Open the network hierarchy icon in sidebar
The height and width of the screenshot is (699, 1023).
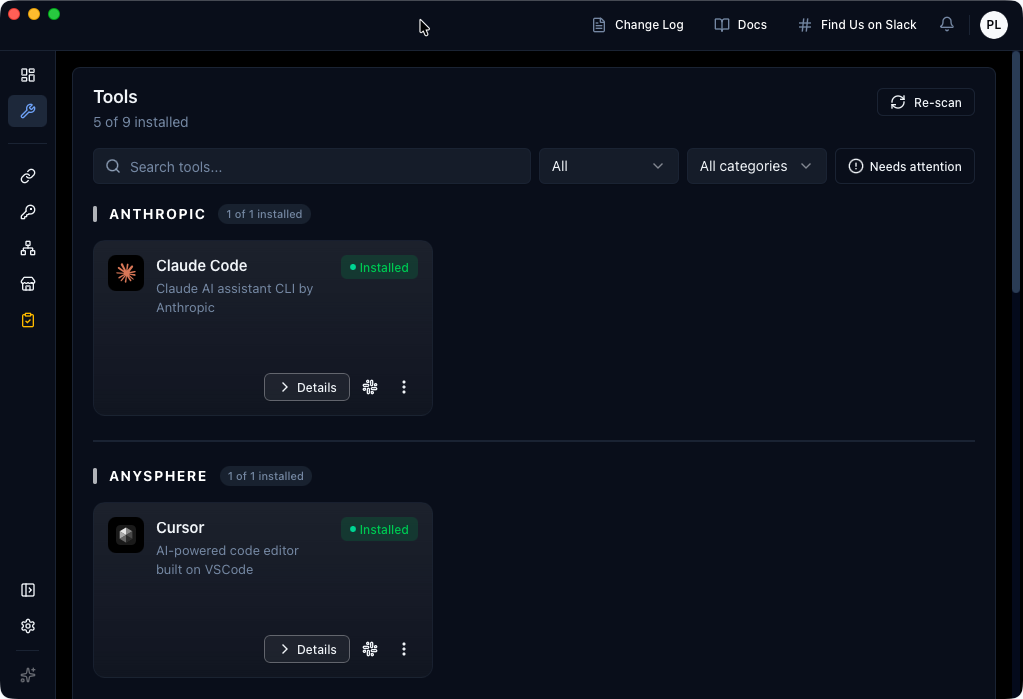pos(27,248)
